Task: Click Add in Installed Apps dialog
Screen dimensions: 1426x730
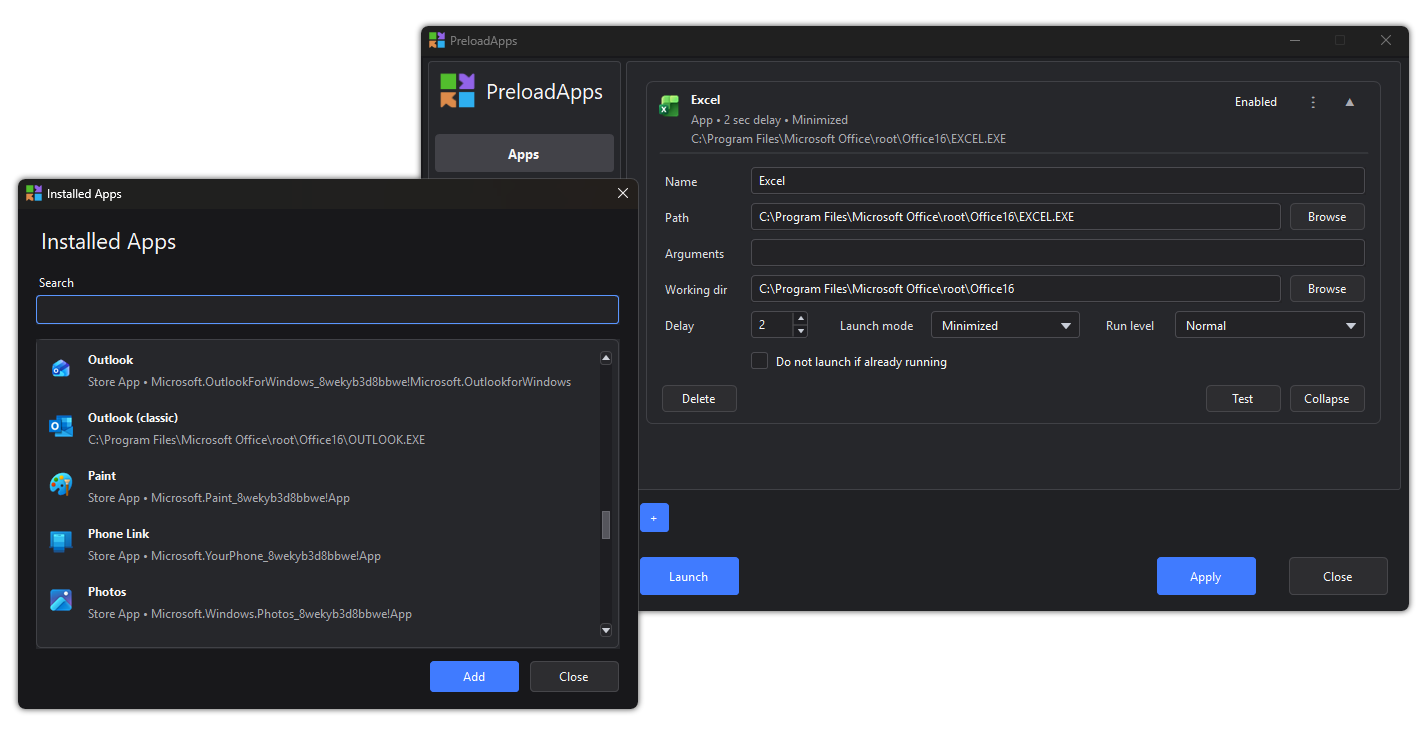Action: (474, 677)
